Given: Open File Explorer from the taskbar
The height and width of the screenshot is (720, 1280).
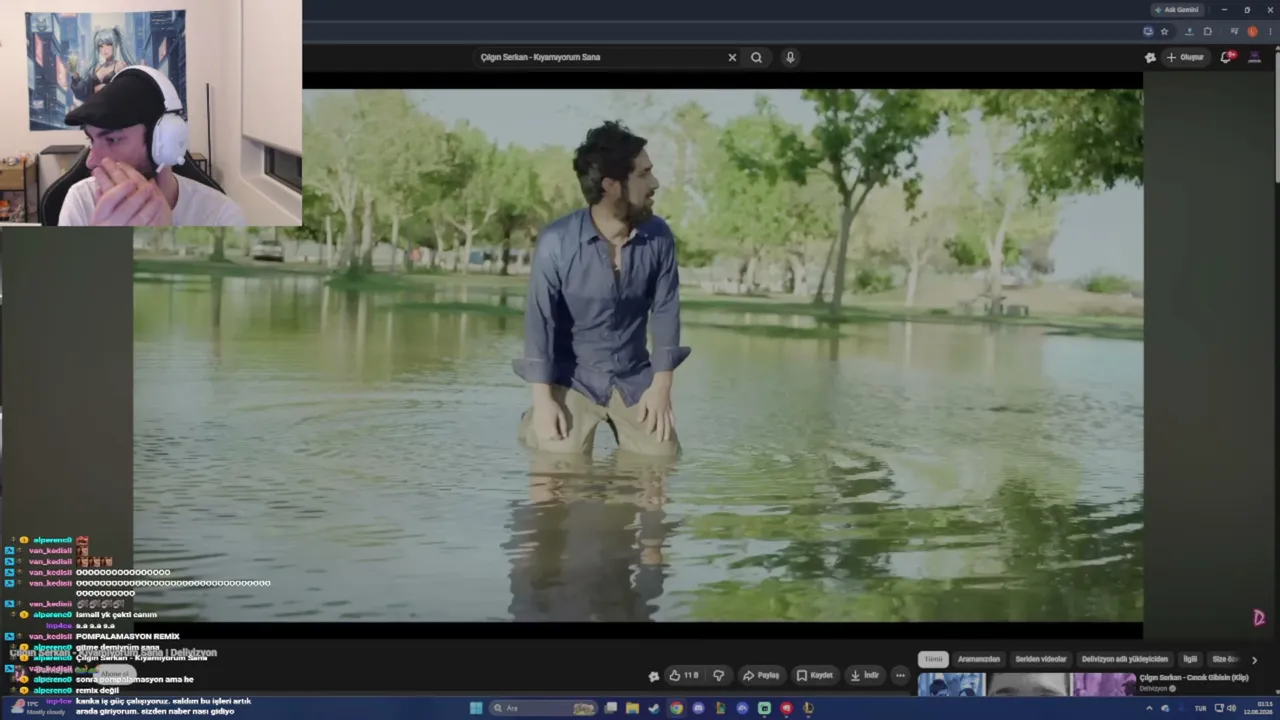Looking at the screenshot, I should (x=632, y=708).
